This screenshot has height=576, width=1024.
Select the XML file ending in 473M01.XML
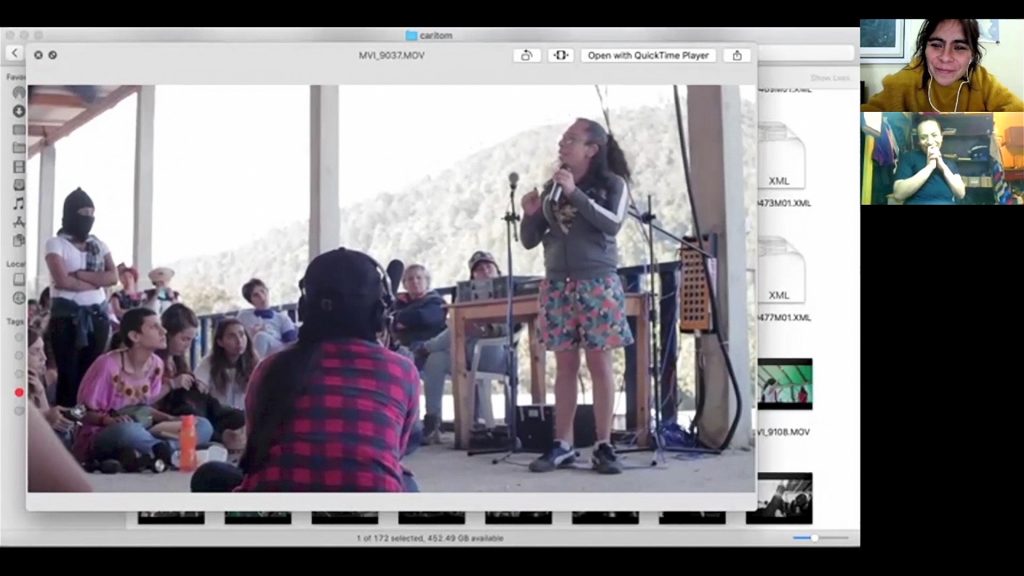pos(782,160)
